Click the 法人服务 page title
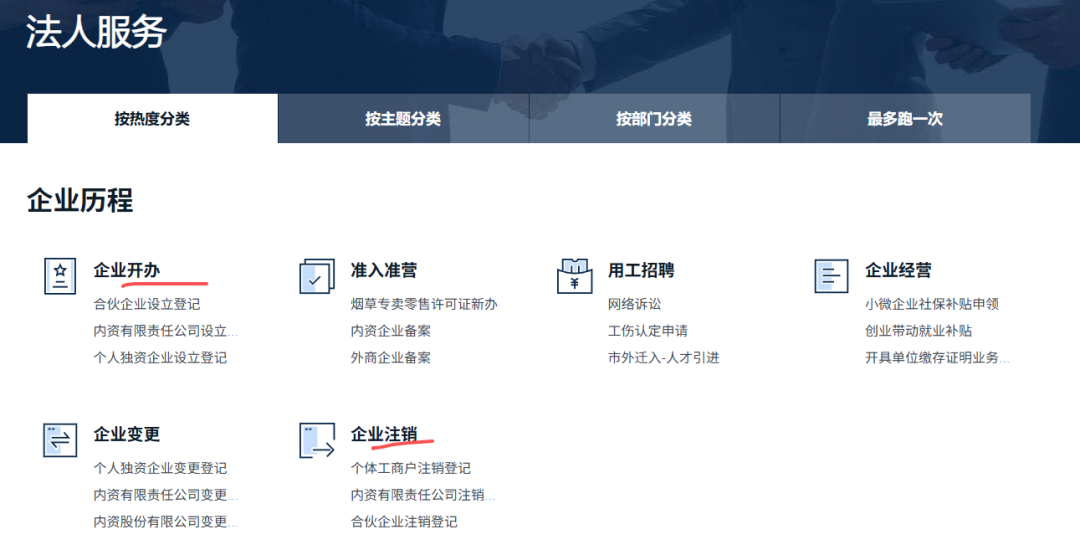Image resolution: width=1080 pixels, height=555 pixels. (96, 32)
